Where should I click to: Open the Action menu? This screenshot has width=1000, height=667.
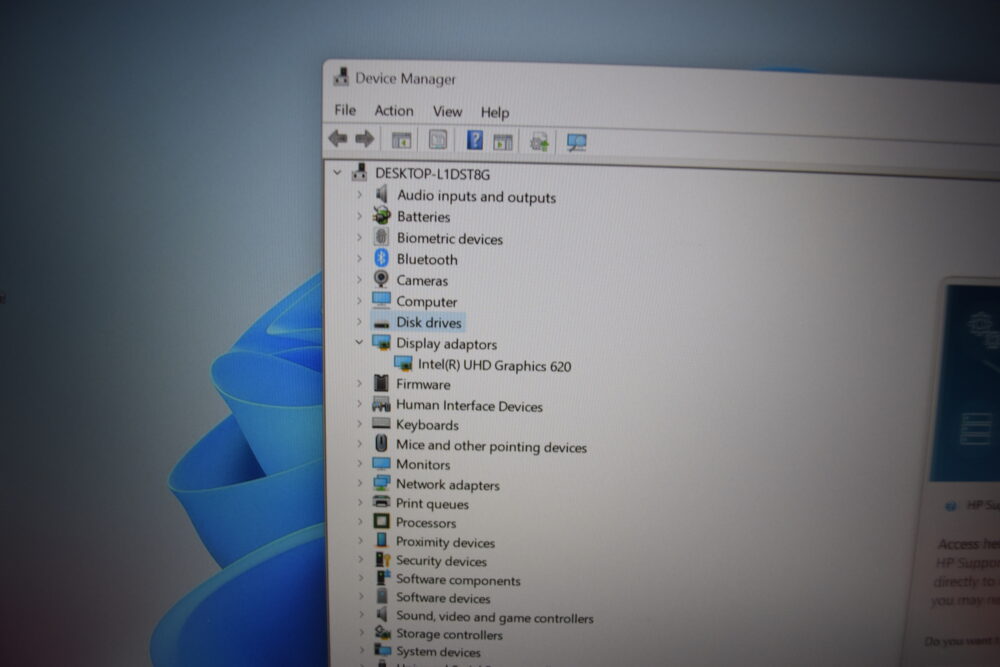pos(393,110)
